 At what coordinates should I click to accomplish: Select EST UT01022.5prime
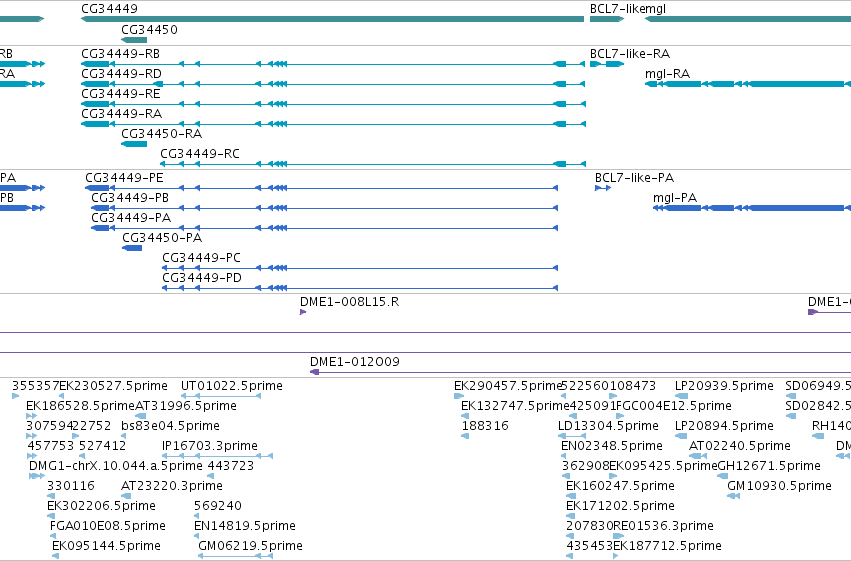[x=232, y=386]
